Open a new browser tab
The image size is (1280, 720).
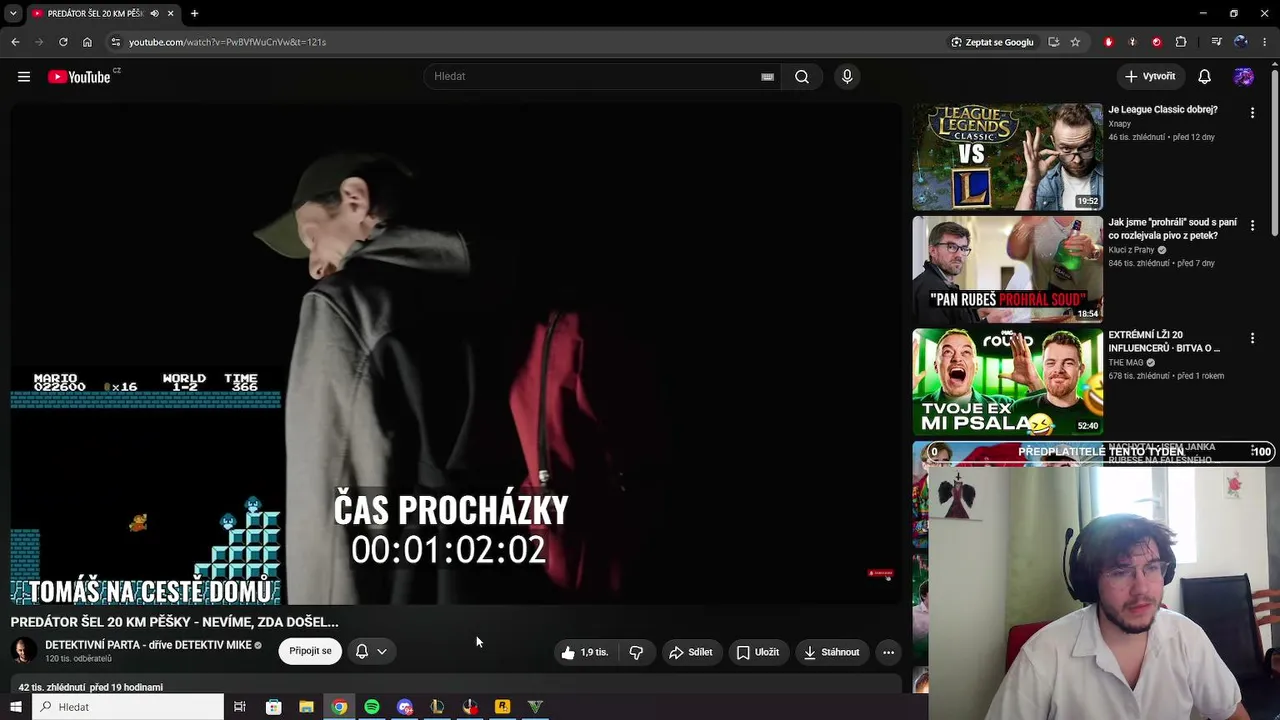tap(194, 13)
